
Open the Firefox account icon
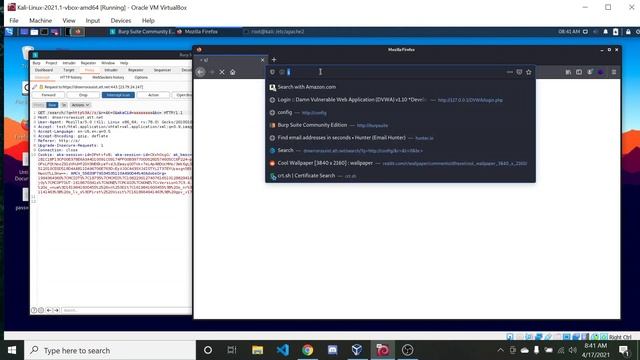coord(590,72)
